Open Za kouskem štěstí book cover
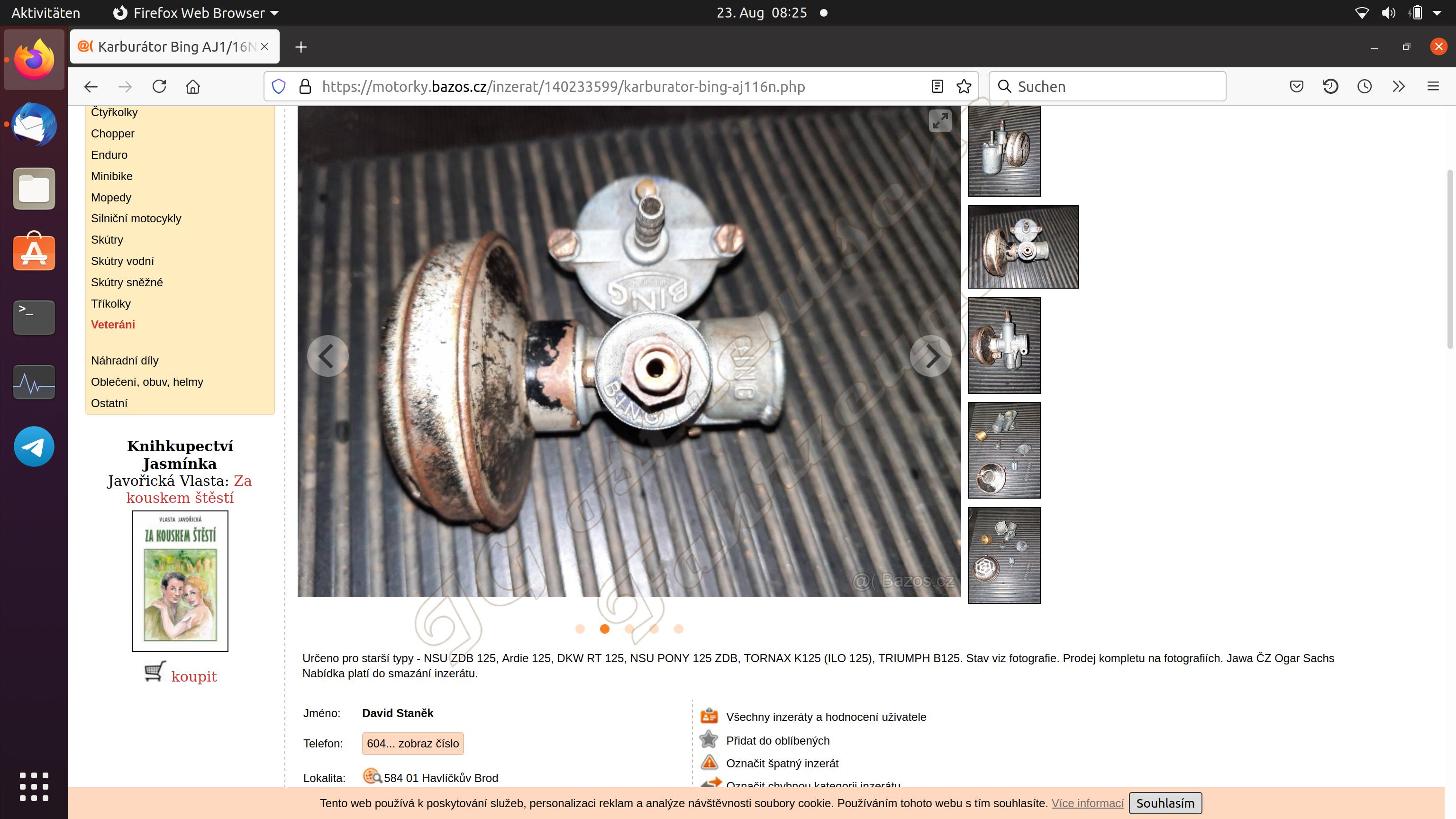 [180, 581]
